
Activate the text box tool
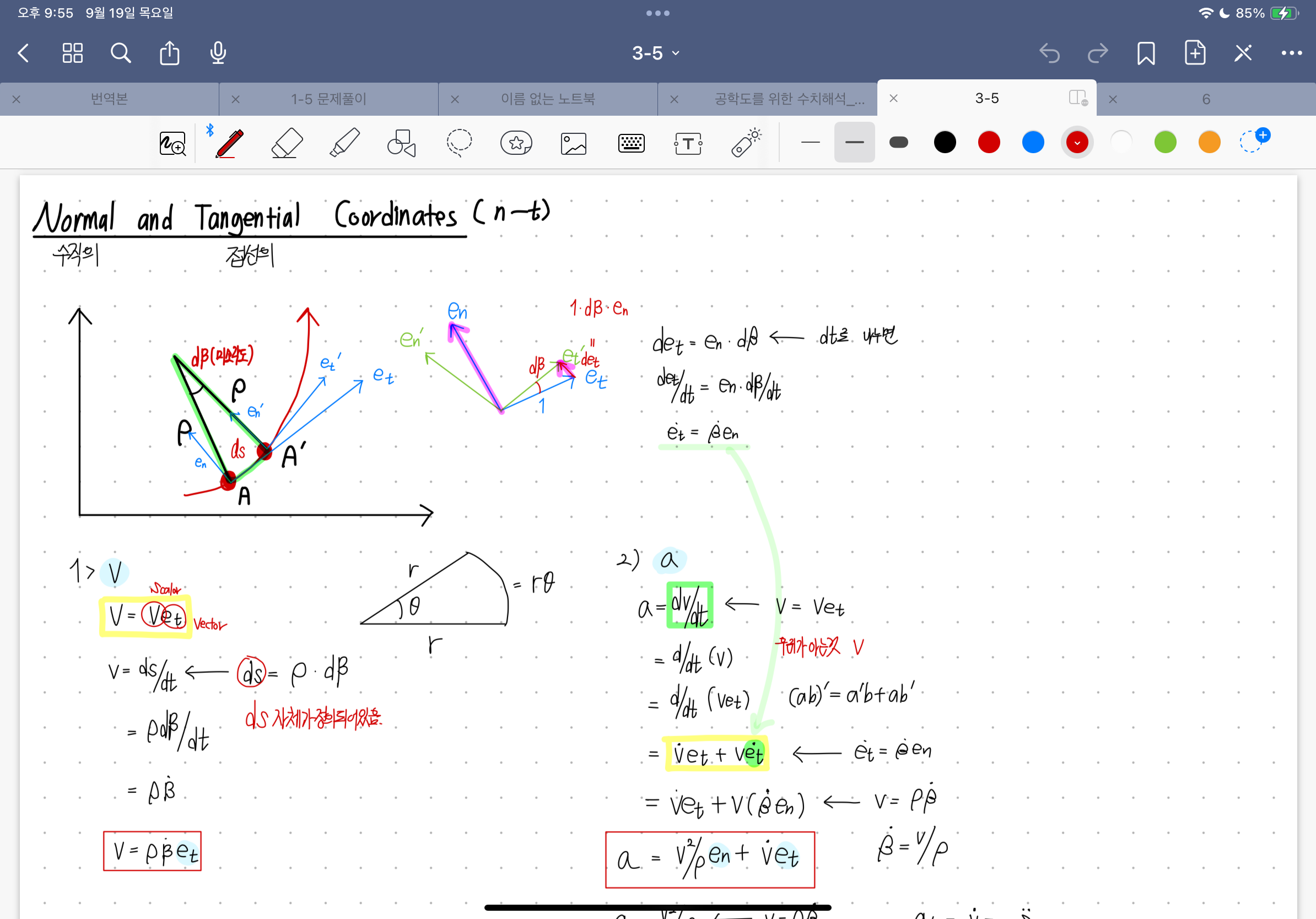click(688, 143)
